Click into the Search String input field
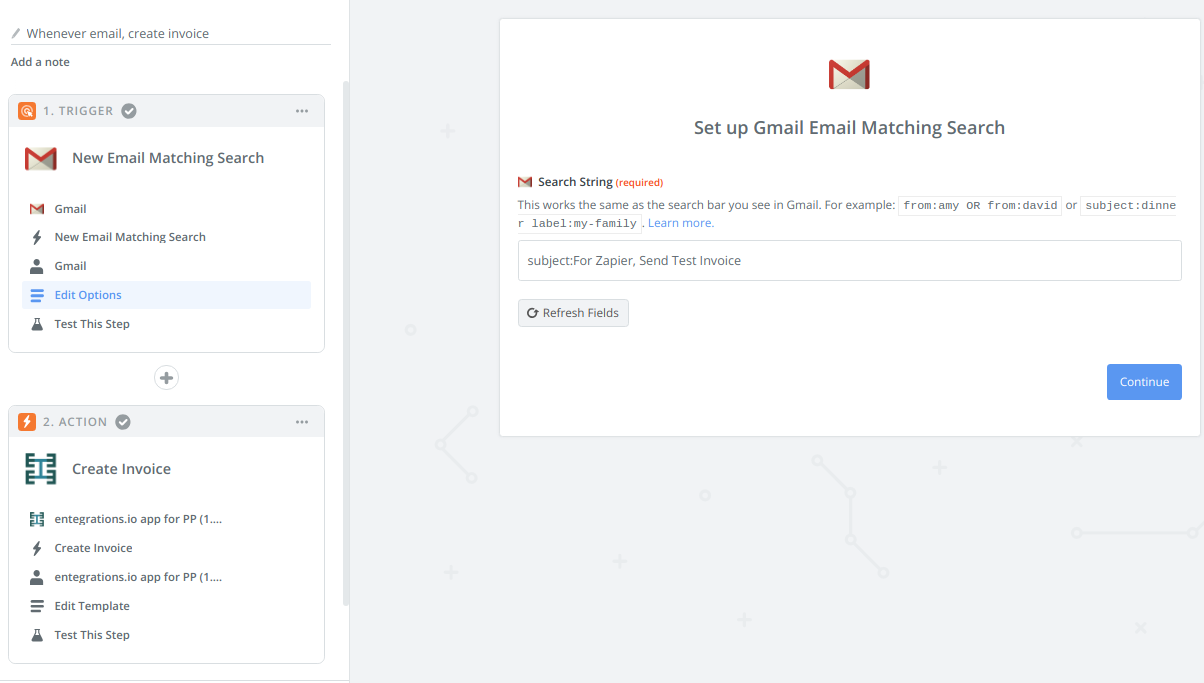This screenshot has height=683, width=1204. [850, 261]
